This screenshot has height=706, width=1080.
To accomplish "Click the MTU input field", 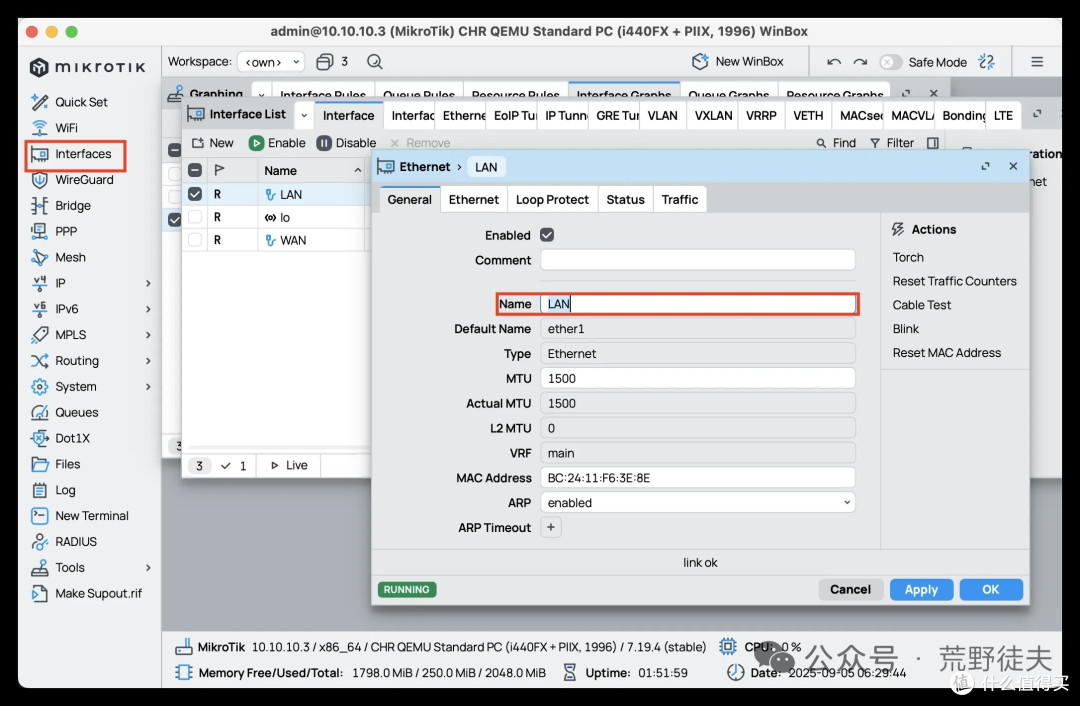I will click(x=698, y=378).
